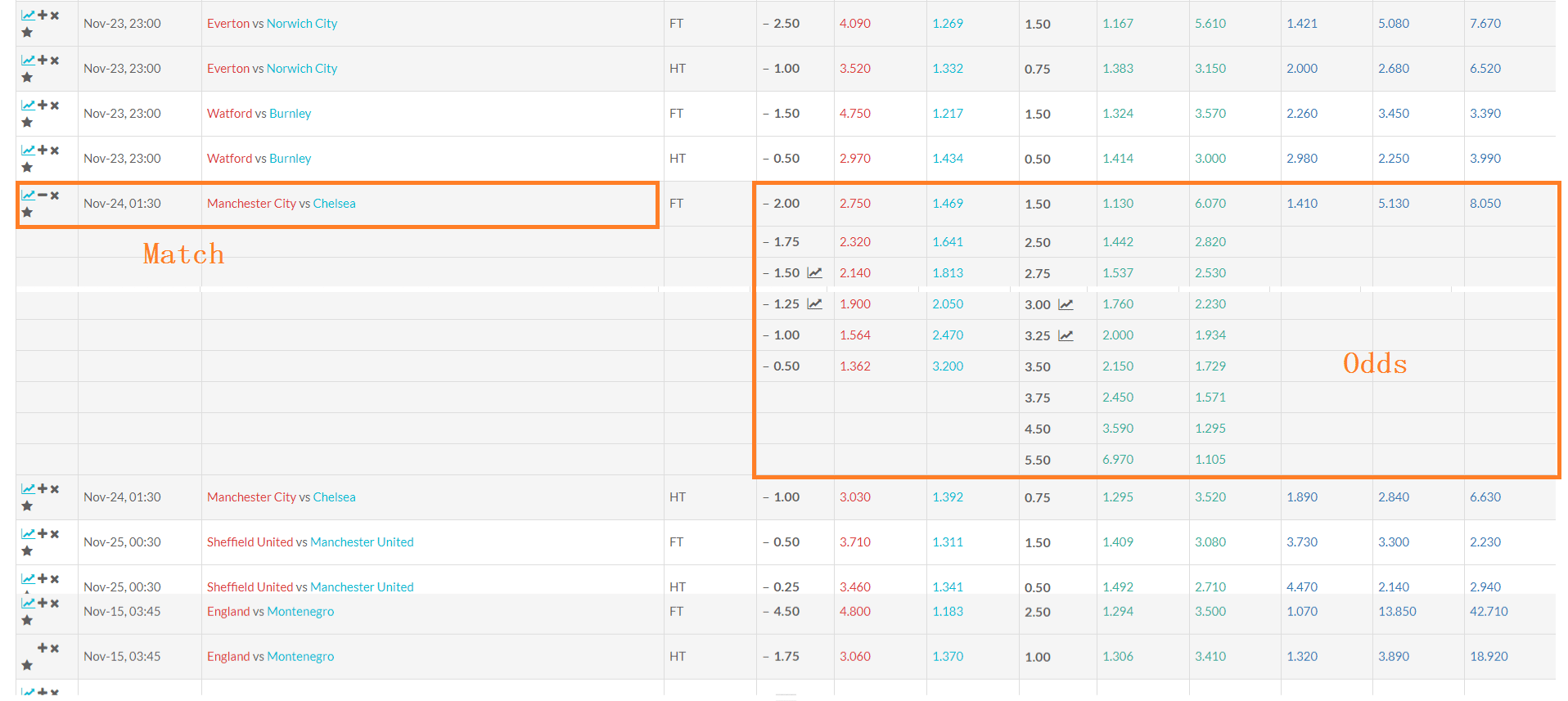Star the England vs Montenegro FT match
Viewport: 1568px width, 701px height.
click(x=27, y=621)
